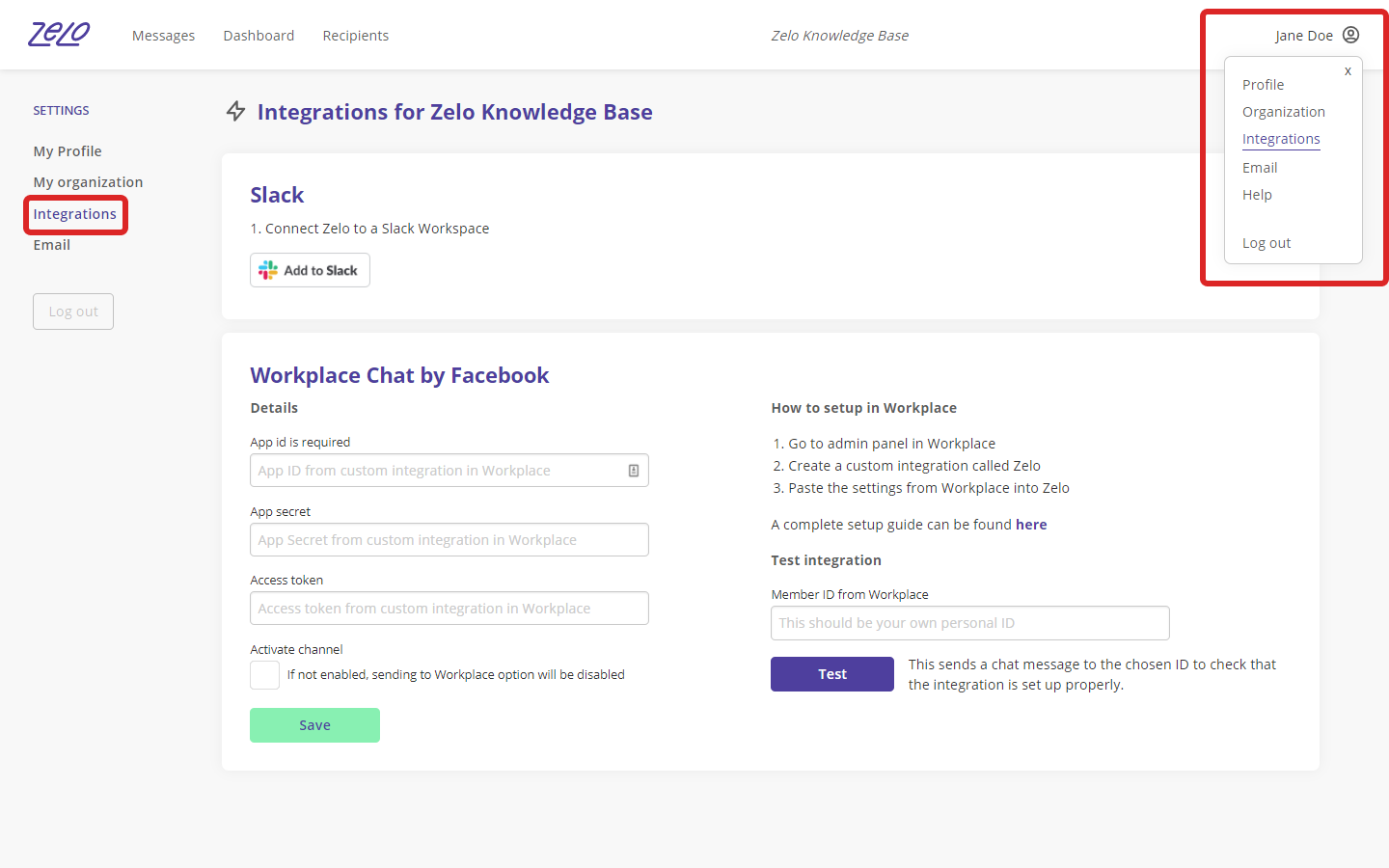Open the Dashboard tab

coord(259,36)
